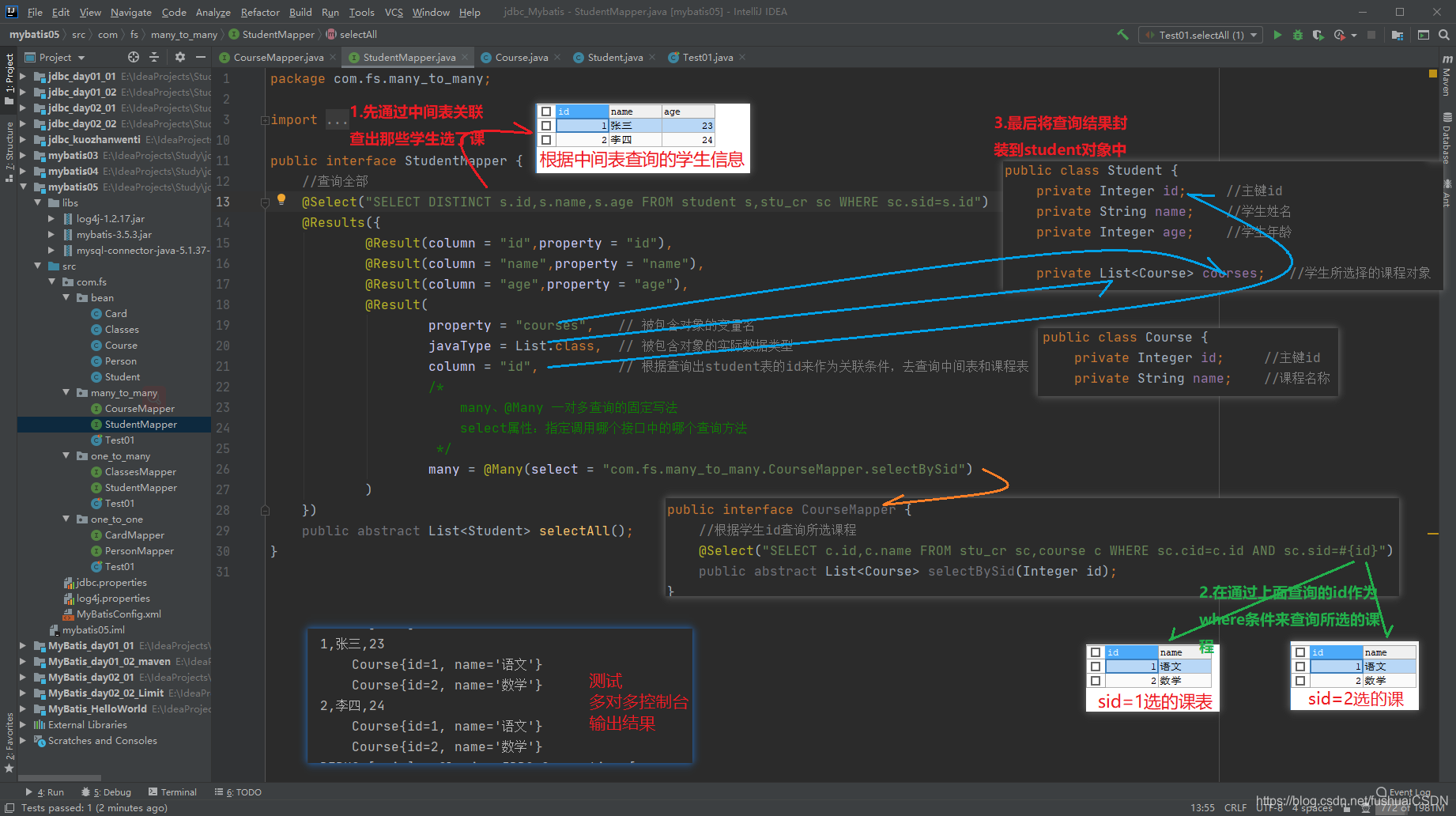This screenshot has width=1456, height=816.
Task: Start debugging with the bug icon
Action: coord(1298,35)
